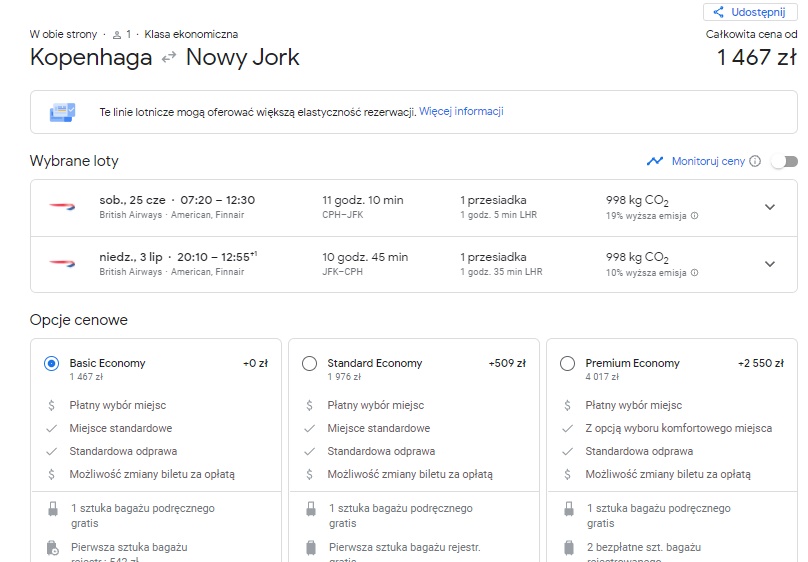Click the CPH–JFK route label
This screenshot has height=562, width=808.
click(342, 215)
